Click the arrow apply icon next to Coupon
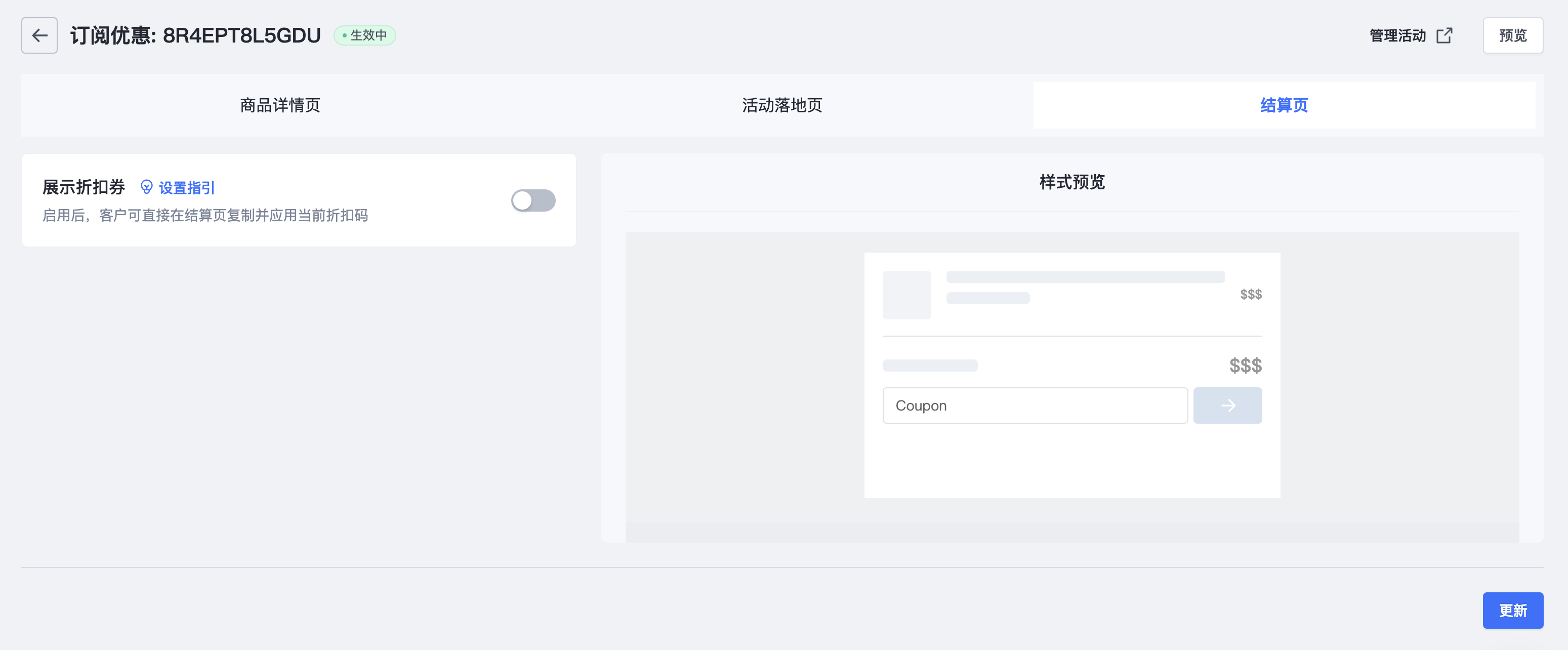The width and height of the screenshot is (1568, 650). pyautogui.click(x=1228, y=405)
